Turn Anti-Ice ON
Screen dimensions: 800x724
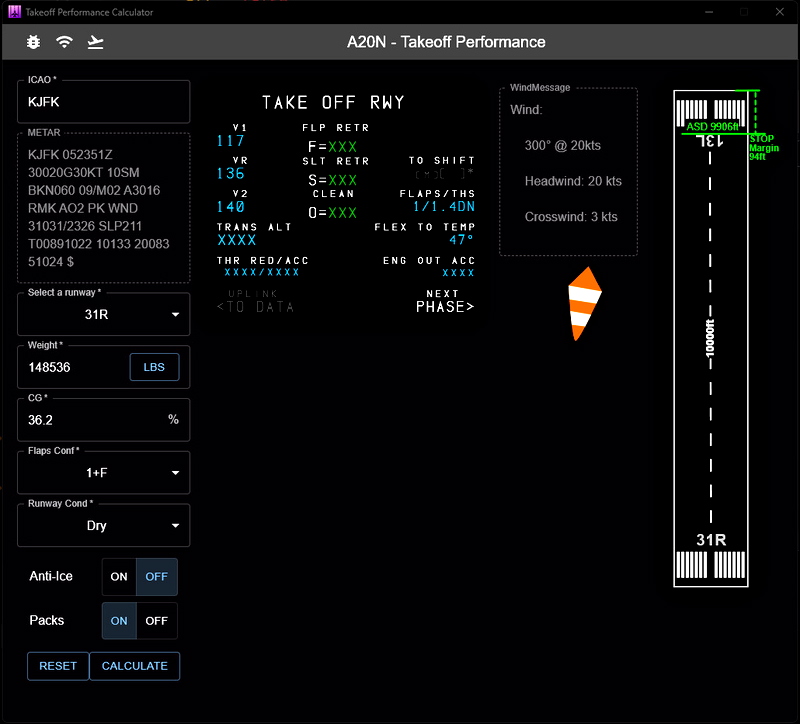tap(118, 576)
